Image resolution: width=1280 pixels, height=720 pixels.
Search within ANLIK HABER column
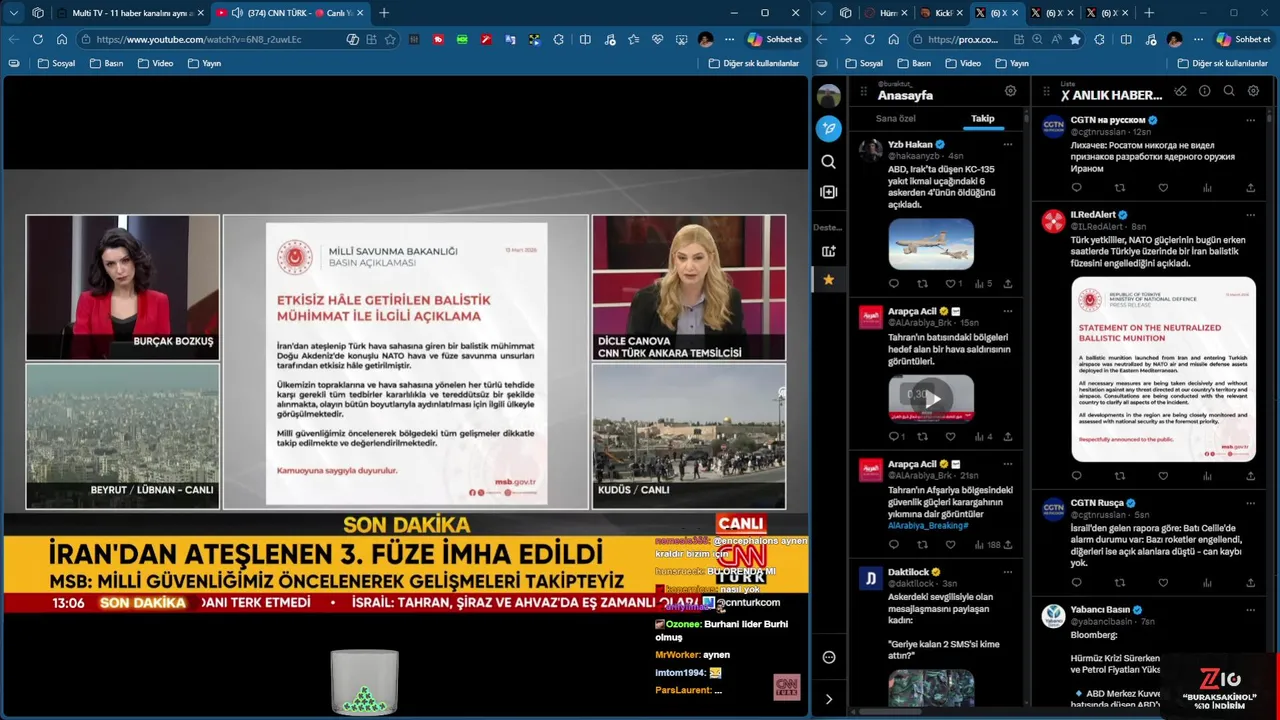pyautogui.click(x=1229, y=91)
